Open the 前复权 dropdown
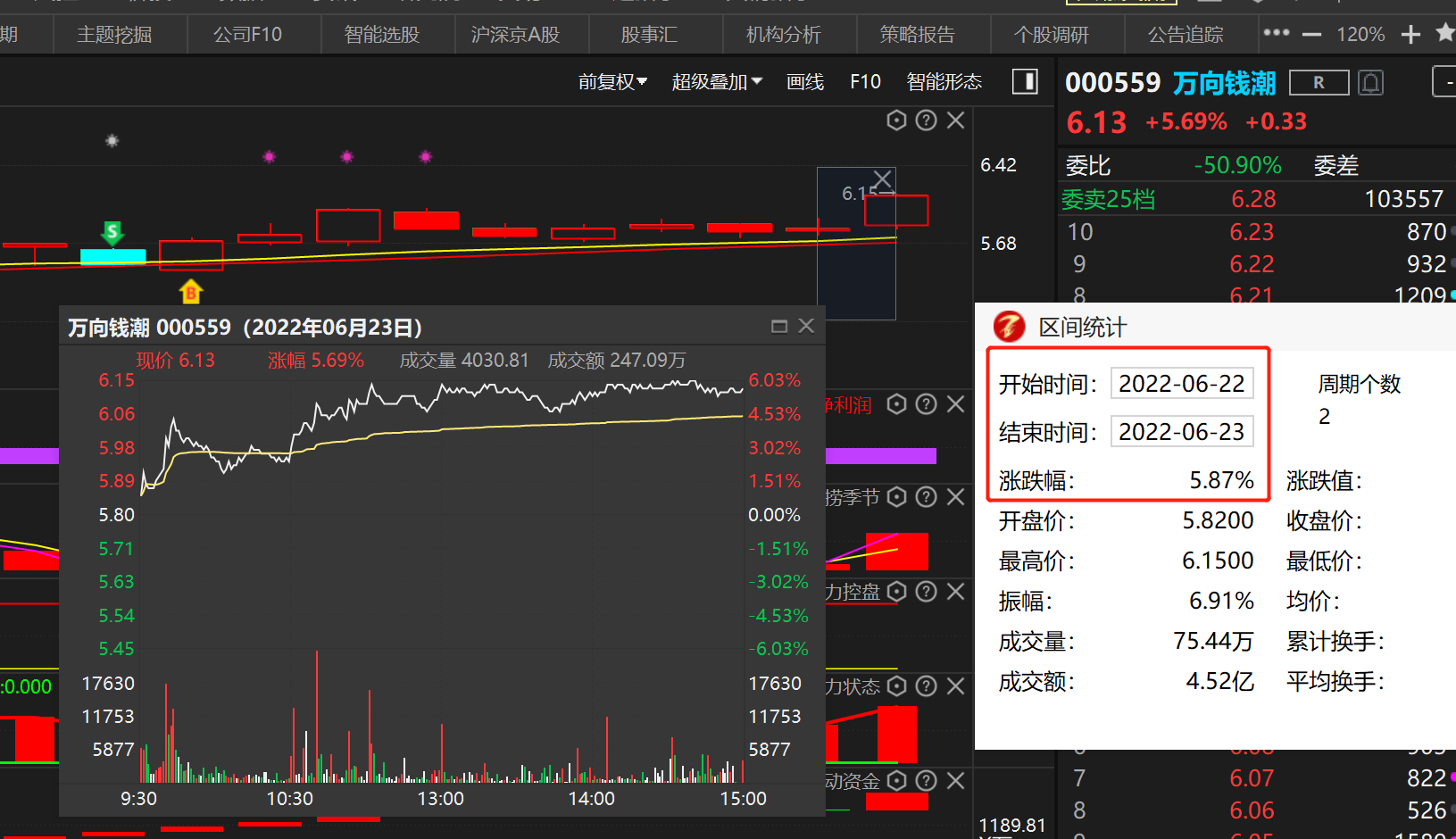This screenshot has width=1456, height=839. [x=612, y=82]
